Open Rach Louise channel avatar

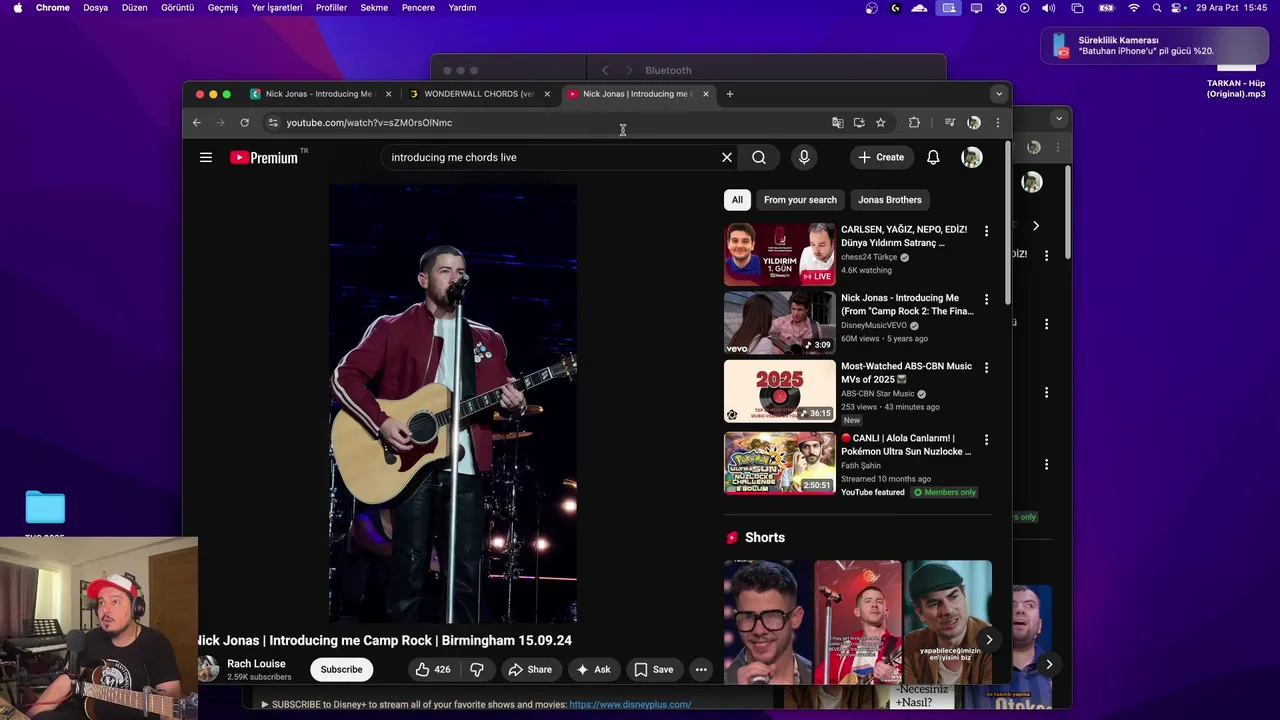[x=208, y=669]
